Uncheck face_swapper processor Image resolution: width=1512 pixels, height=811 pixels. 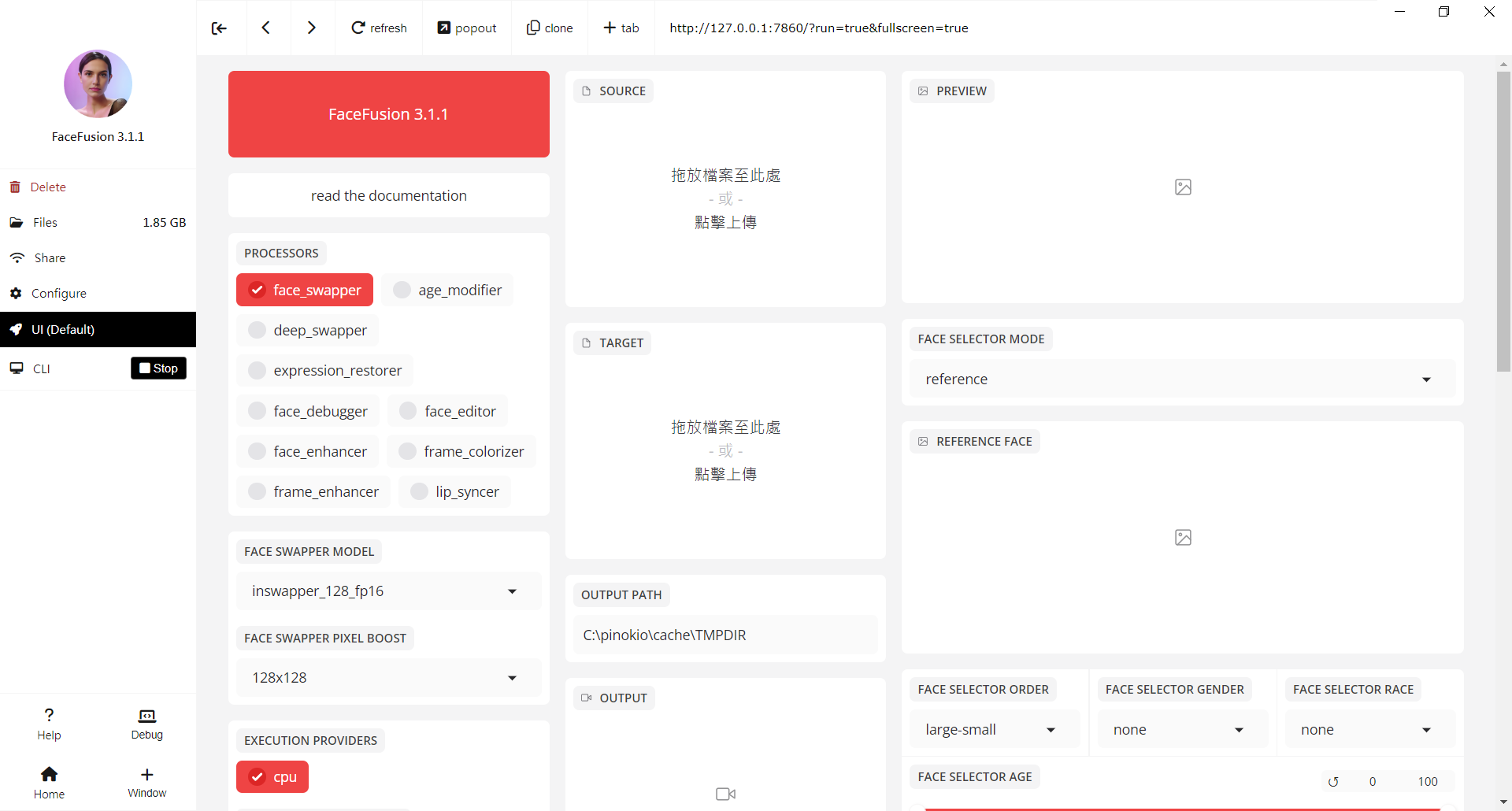pos(305,290)
